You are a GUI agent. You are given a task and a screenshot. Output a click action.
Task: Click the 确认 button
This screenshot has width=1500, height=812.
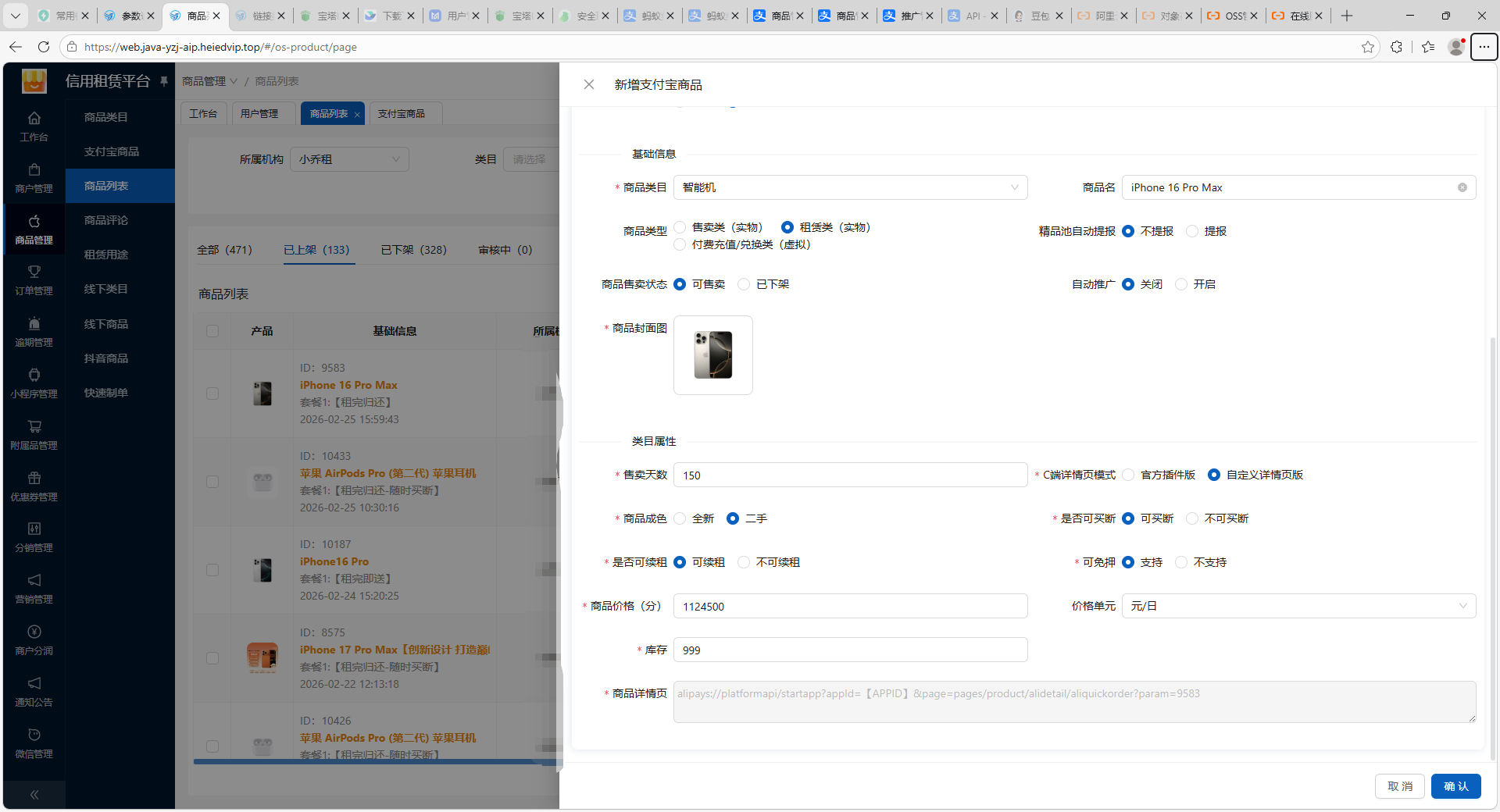[1455, 786]
